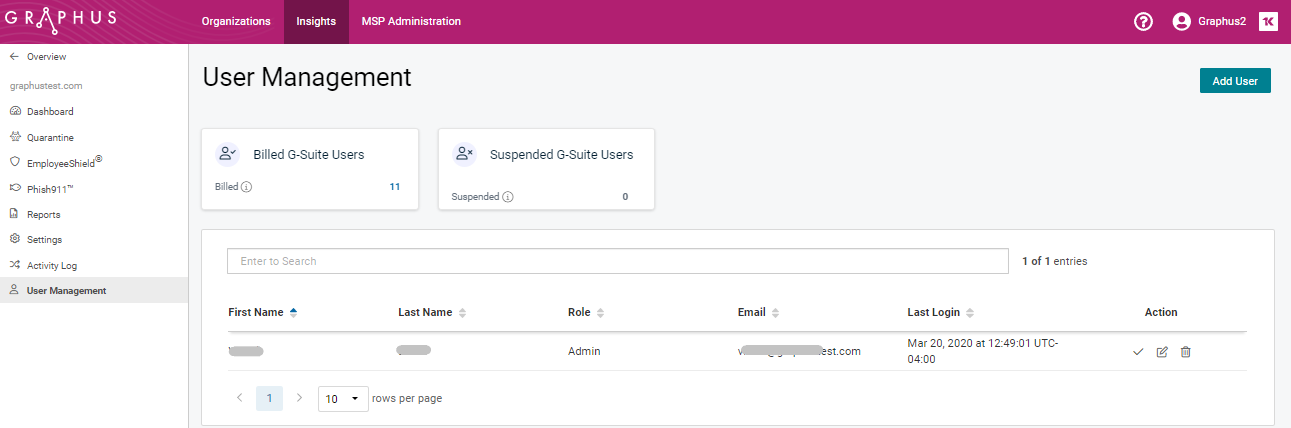This screenshot has width=1291, height=428.
Task: Delete the user with trash icon
Action: [1186, 352]
